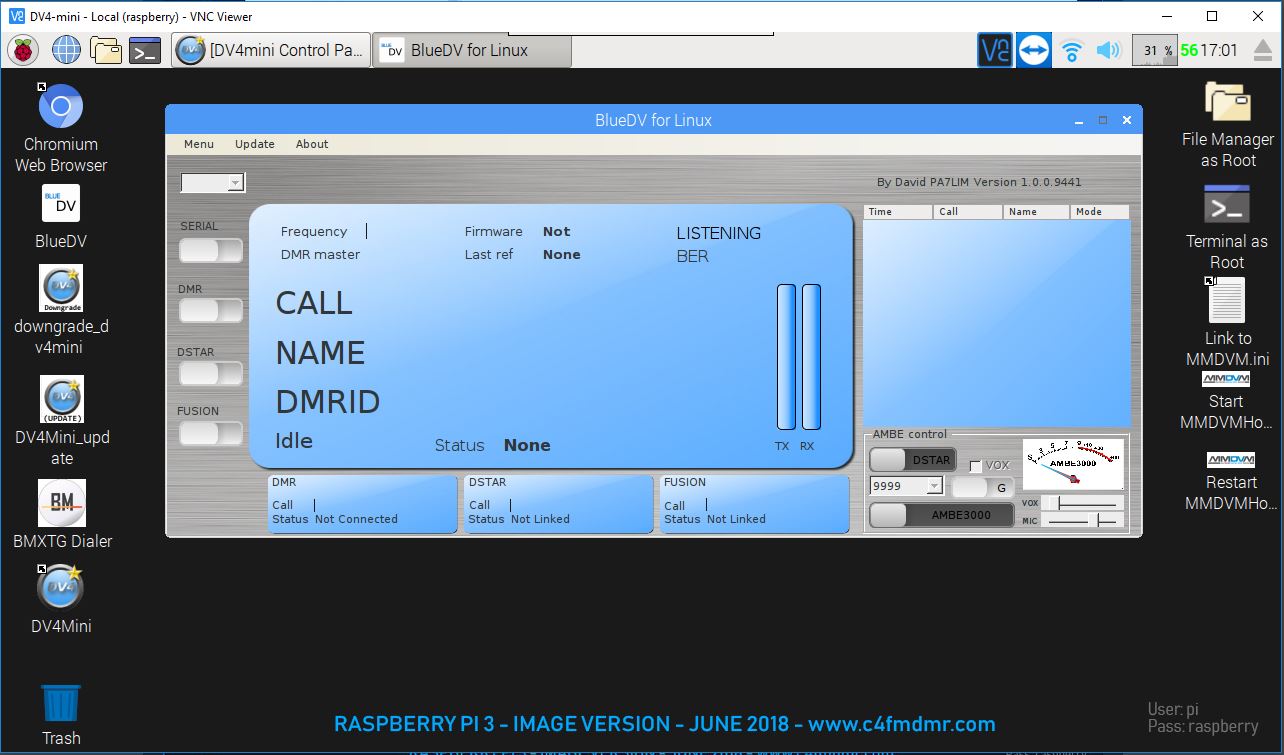Click the TeamViewer tray icon
This screenshot has width=1284, height=755.
tap(1033, 50)
